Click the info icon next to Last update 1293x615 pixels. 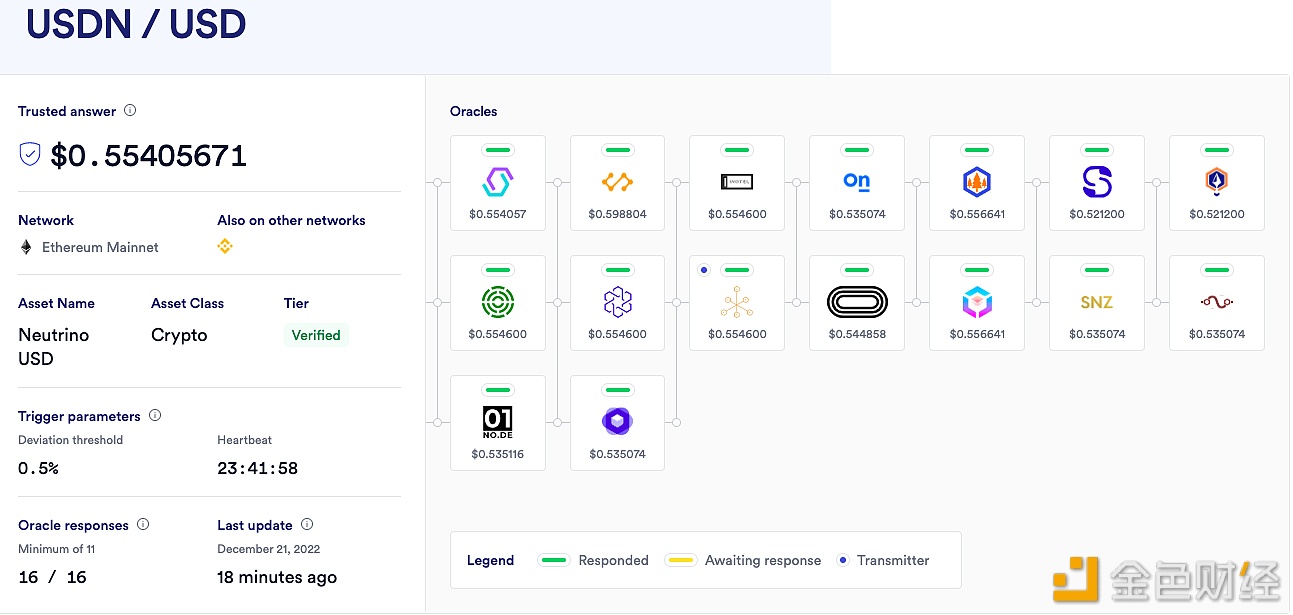pyautogui.click(x=307, y=524)
